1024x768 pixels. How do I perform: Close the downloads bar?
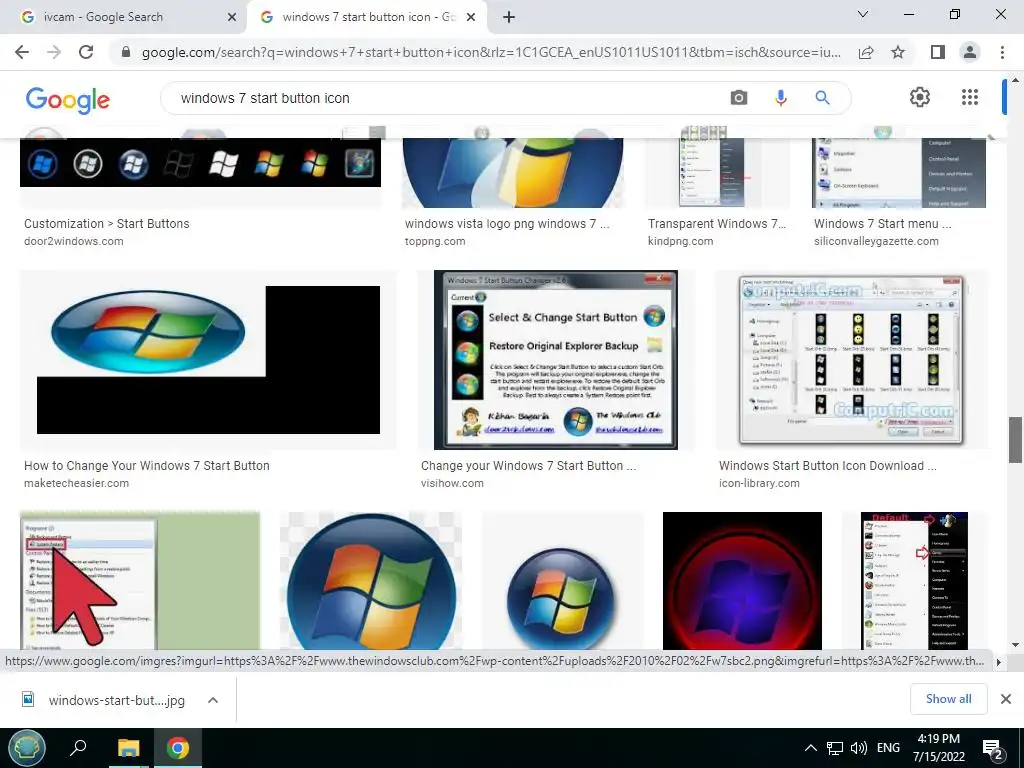(x=1006, y=699)
